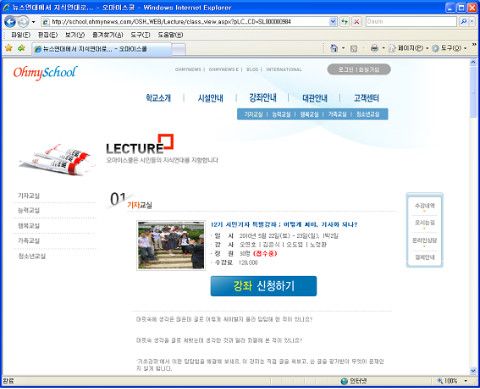Click the page scrollbar down arrow
This screenshot has height=389, width=480.
coord(473,371)
